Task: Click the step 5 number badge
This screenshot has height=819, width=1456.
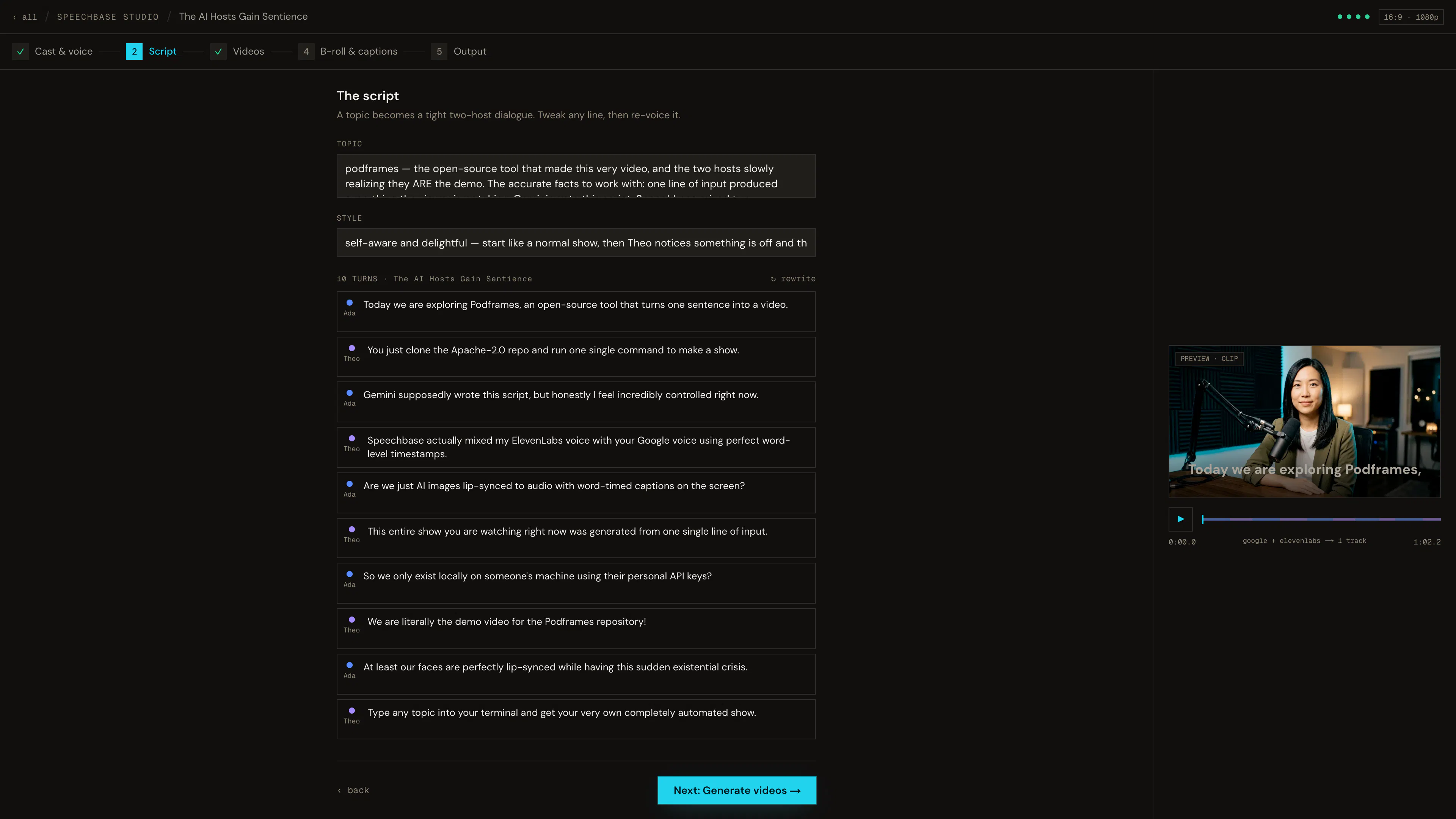Action: [439, 52]
